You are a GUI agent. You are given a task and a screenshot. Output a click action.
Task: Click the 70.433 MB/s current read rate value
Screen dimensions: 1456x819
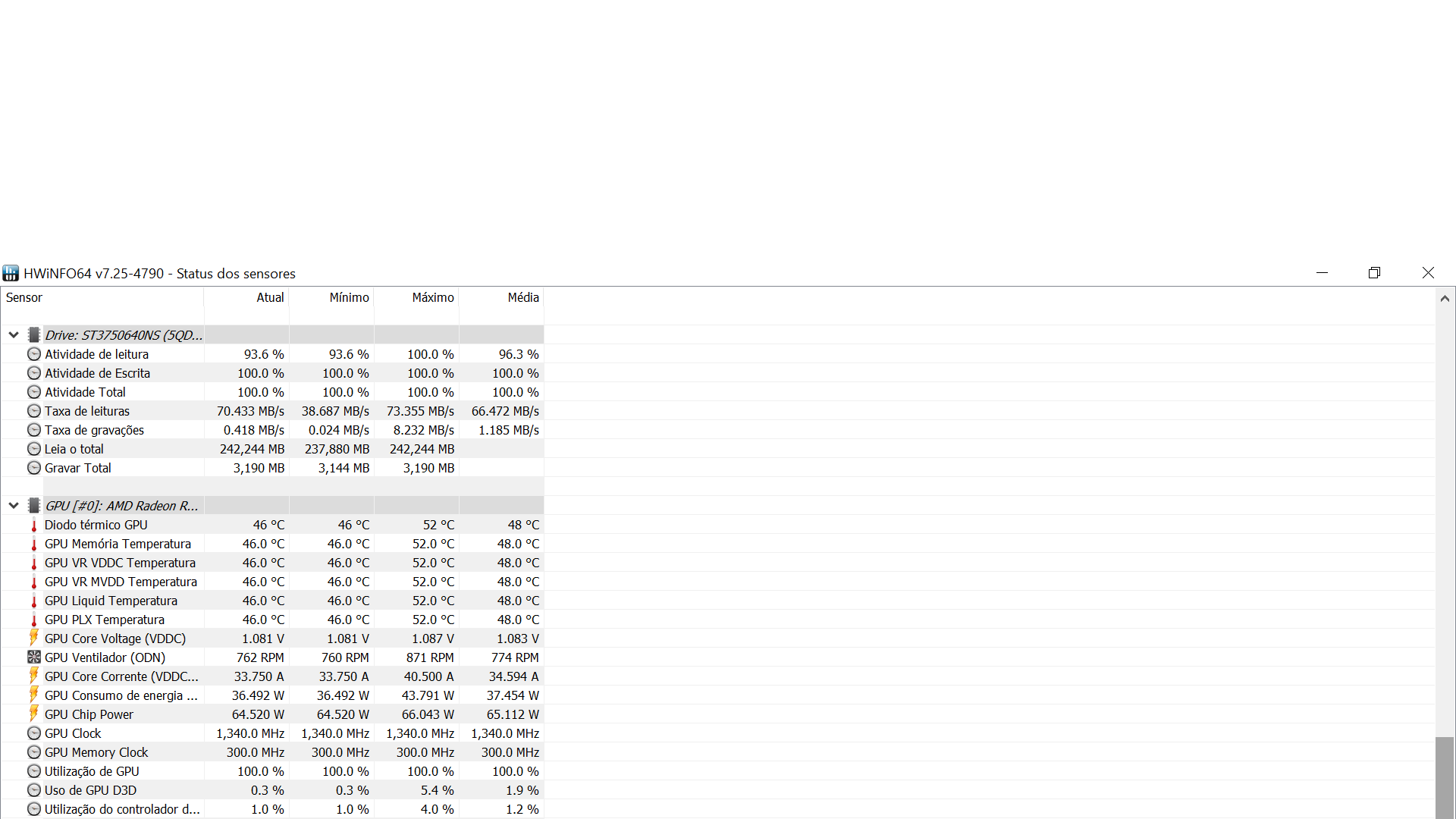pyautogui.click(x=250, y=411)
